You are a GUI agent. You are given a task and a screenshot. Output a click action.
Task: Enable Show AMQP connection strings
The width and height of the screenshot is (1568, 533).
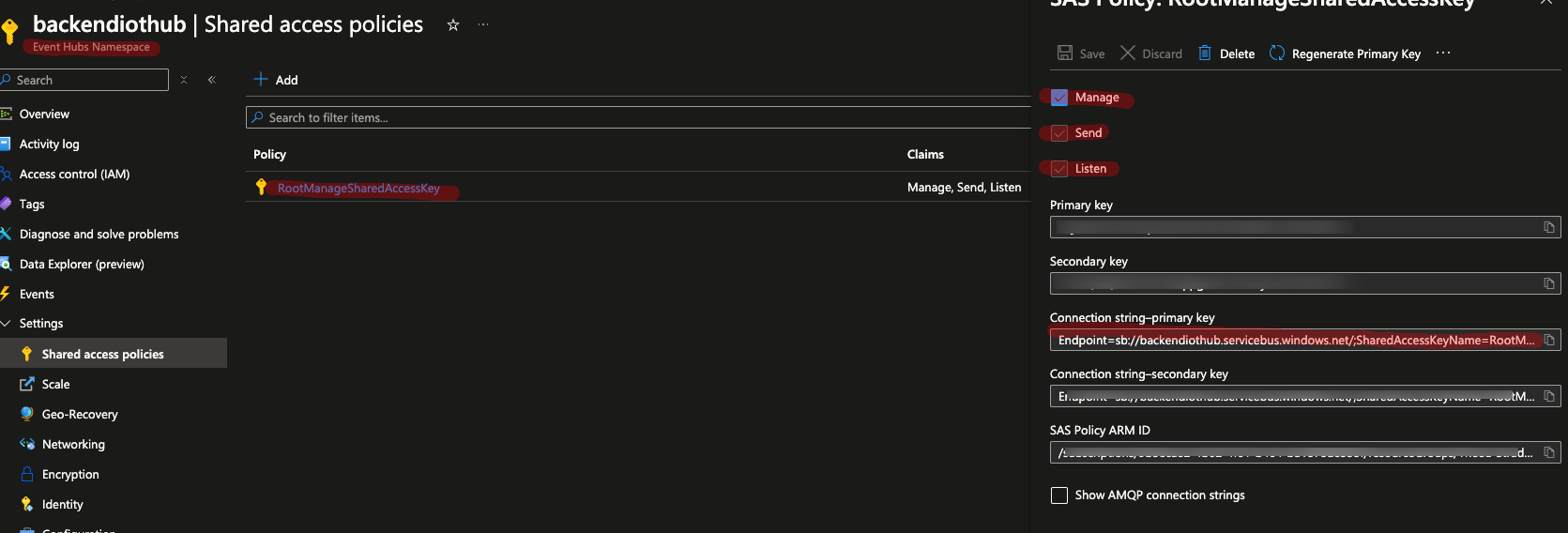tap(1059, 495)
